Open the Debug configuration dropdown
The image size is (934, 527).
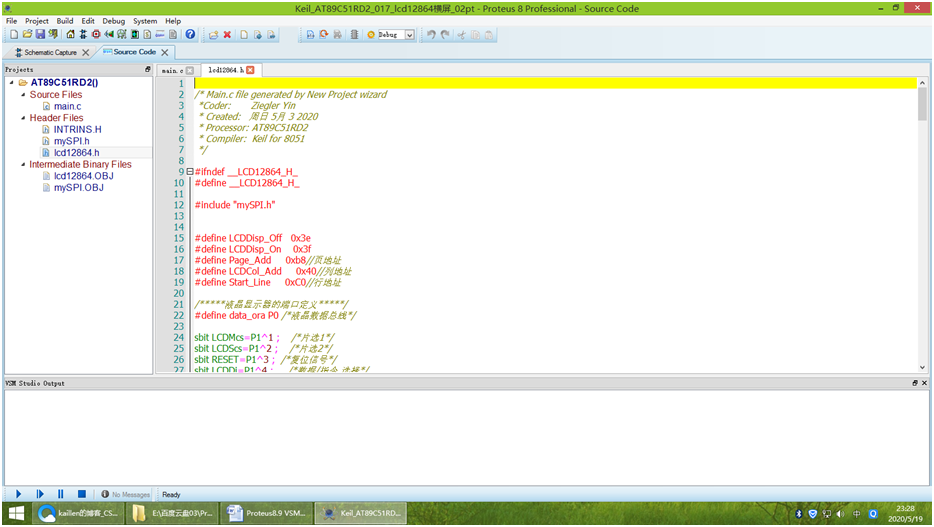(x=410, y=35)
